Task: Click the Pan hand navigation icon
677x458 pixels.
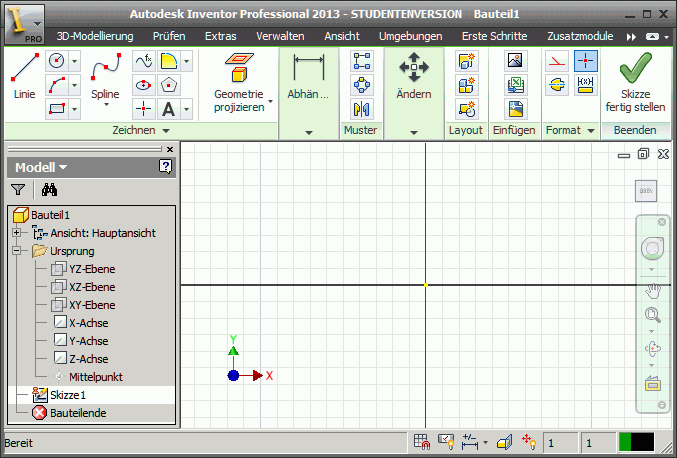Action: click(654, 291)
